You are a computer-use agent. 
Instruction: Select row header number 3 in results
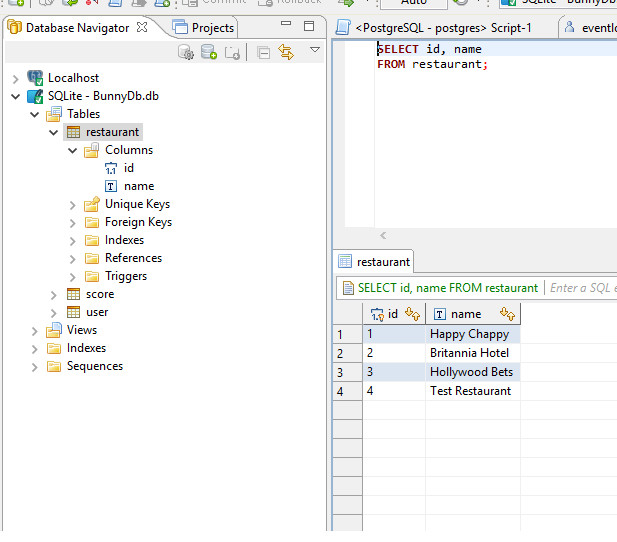point(347,372)
